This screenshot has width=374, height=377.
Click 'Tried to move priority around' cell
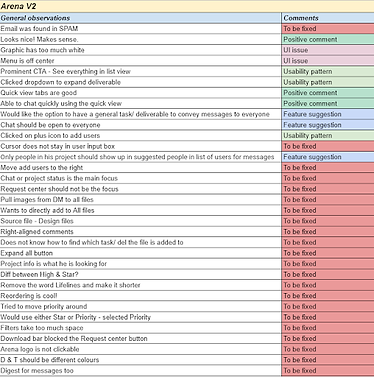pos(140,306)
